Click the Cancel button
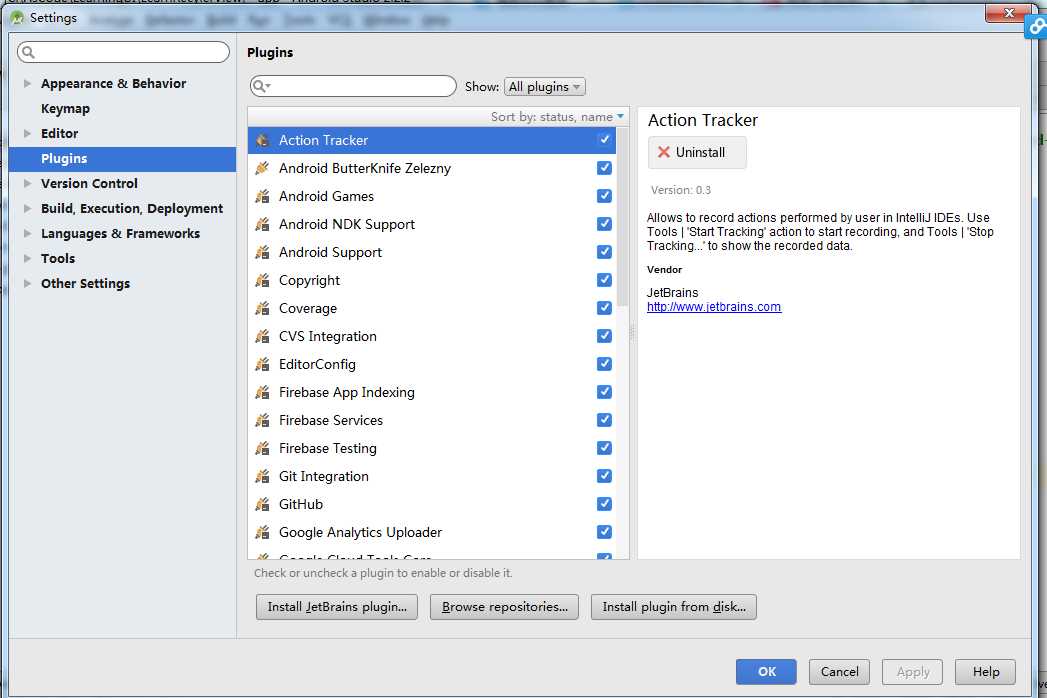 [839, 672]
